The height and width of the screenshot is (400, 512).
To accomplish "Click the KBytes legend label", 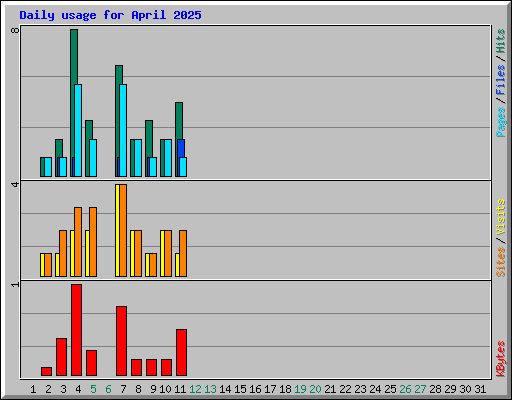I will coord(501,359).
